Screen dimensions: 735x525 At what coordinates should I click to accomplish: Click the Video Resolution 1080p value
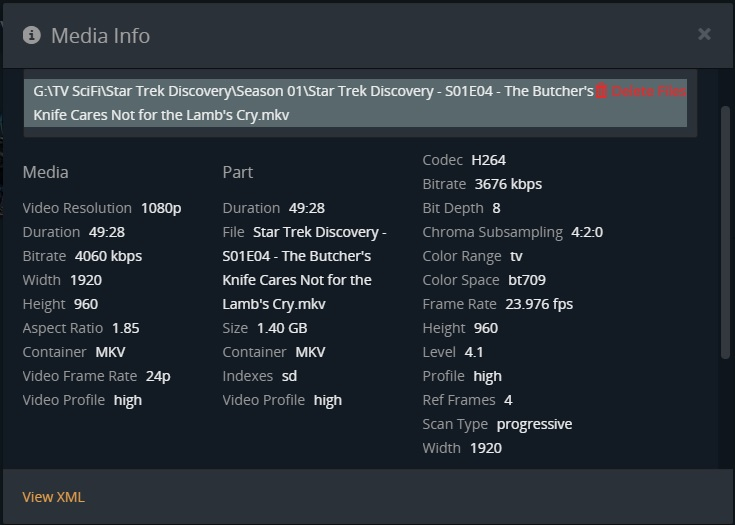click(161, 208)
